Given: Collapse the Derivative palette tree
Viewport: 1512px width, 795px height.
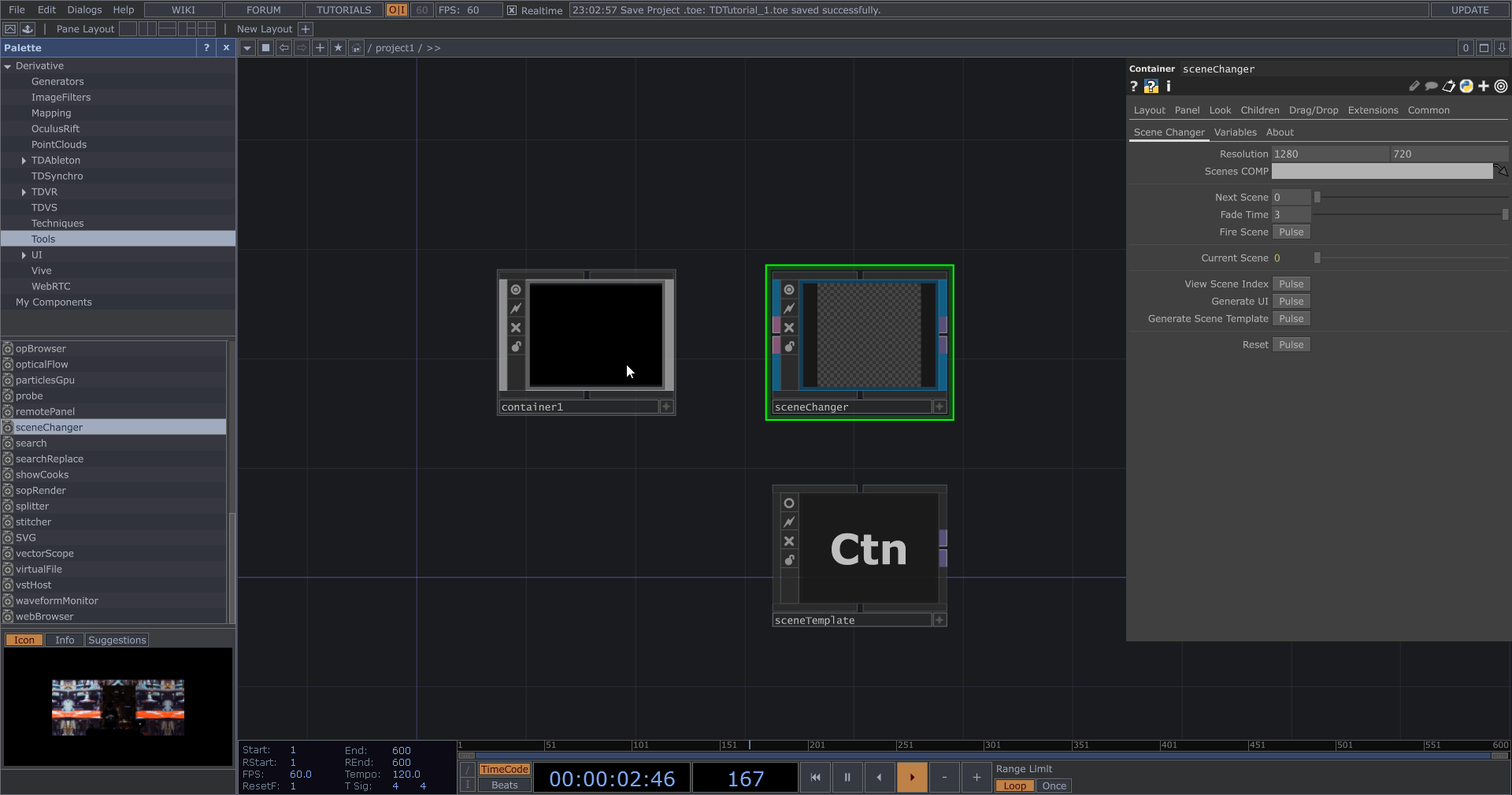Looking at the screenshot, I should tap(8, 66).
